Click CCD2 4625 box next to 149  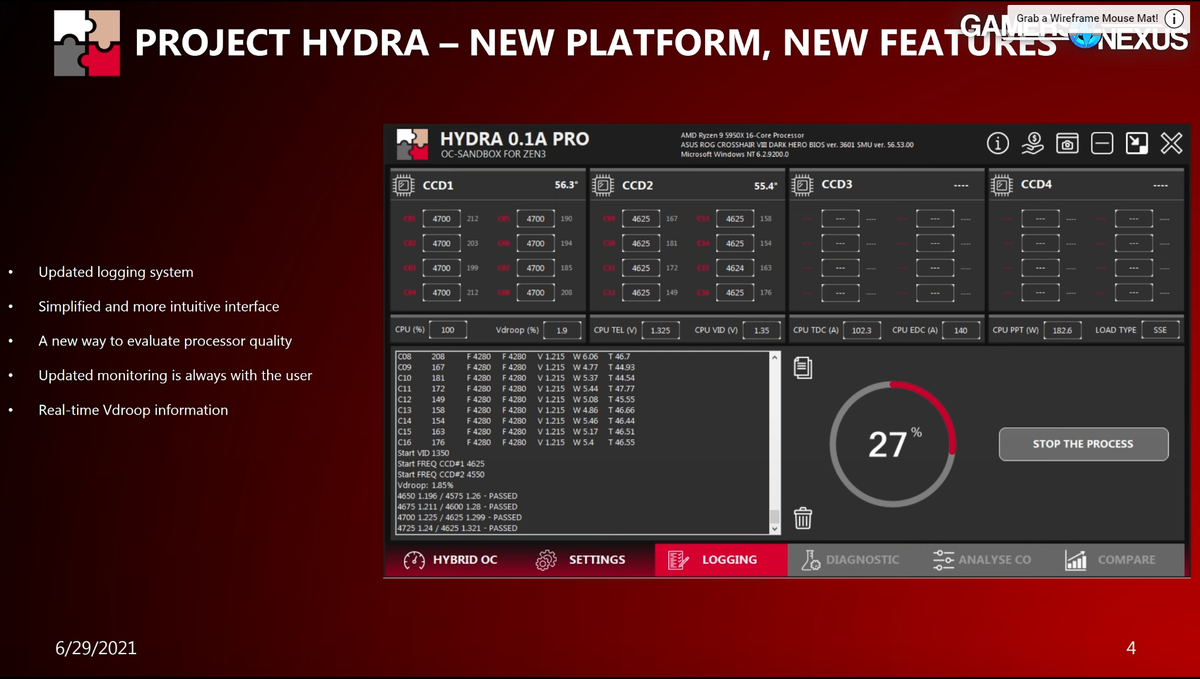(641, 293)
